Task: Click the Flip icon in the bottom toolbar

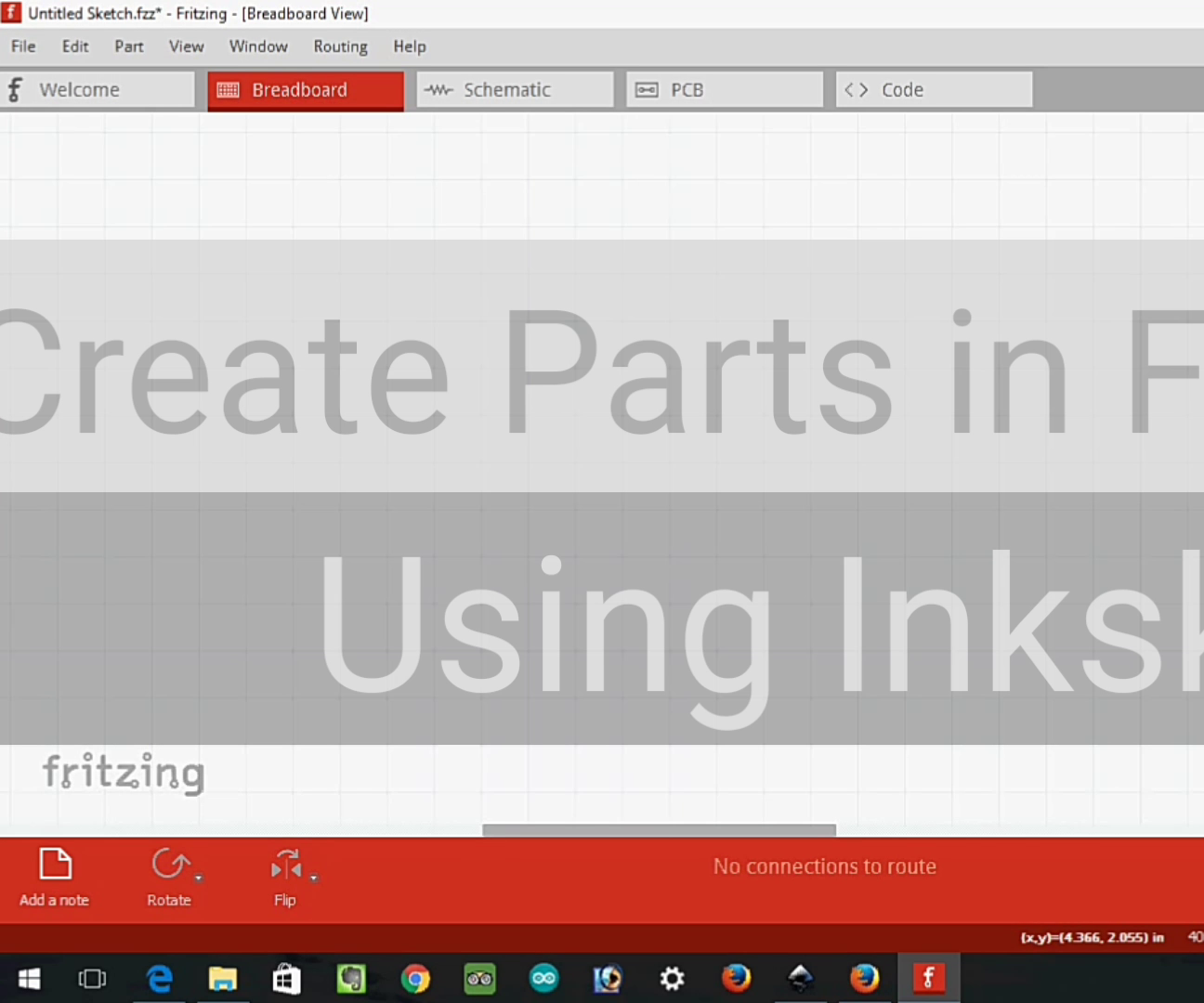Action: tap(284, 866)
